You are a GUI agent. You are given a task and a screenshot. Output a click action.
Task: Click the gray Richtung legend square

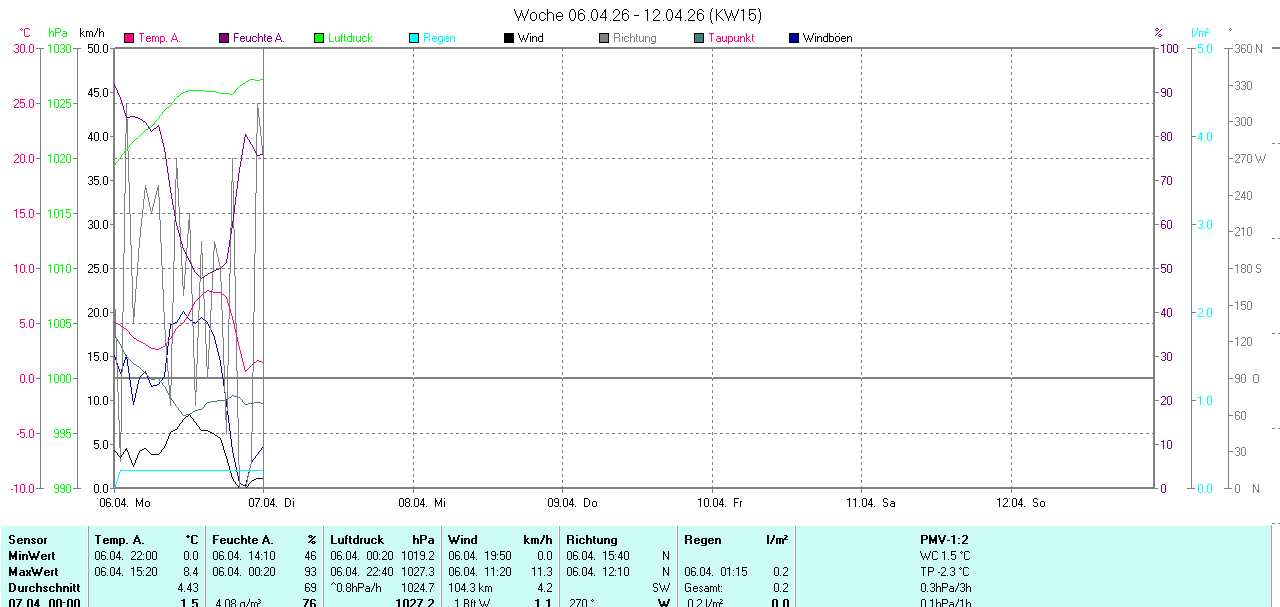click(604, 38)
